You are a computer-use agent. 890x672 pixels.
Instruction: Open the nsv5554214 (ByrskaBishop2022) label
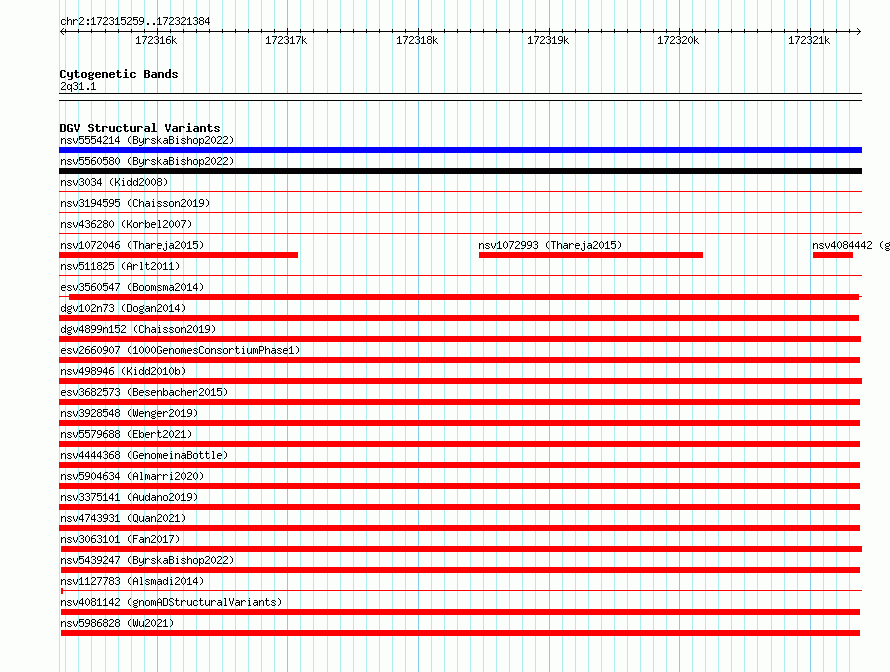147,140
